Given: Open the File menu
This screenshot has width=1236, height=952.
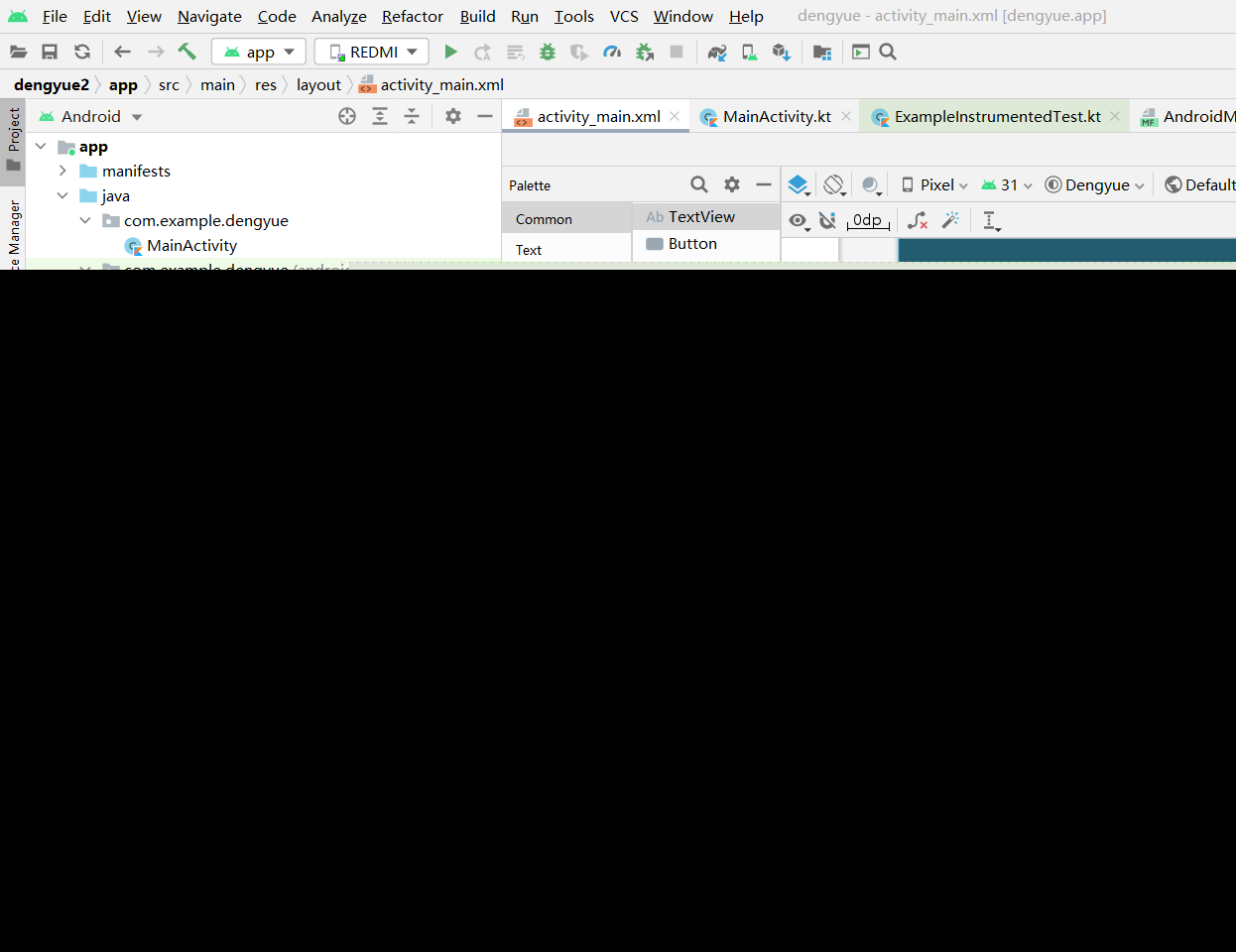Looking at the screenshot, I should click(x=55, y=16).
